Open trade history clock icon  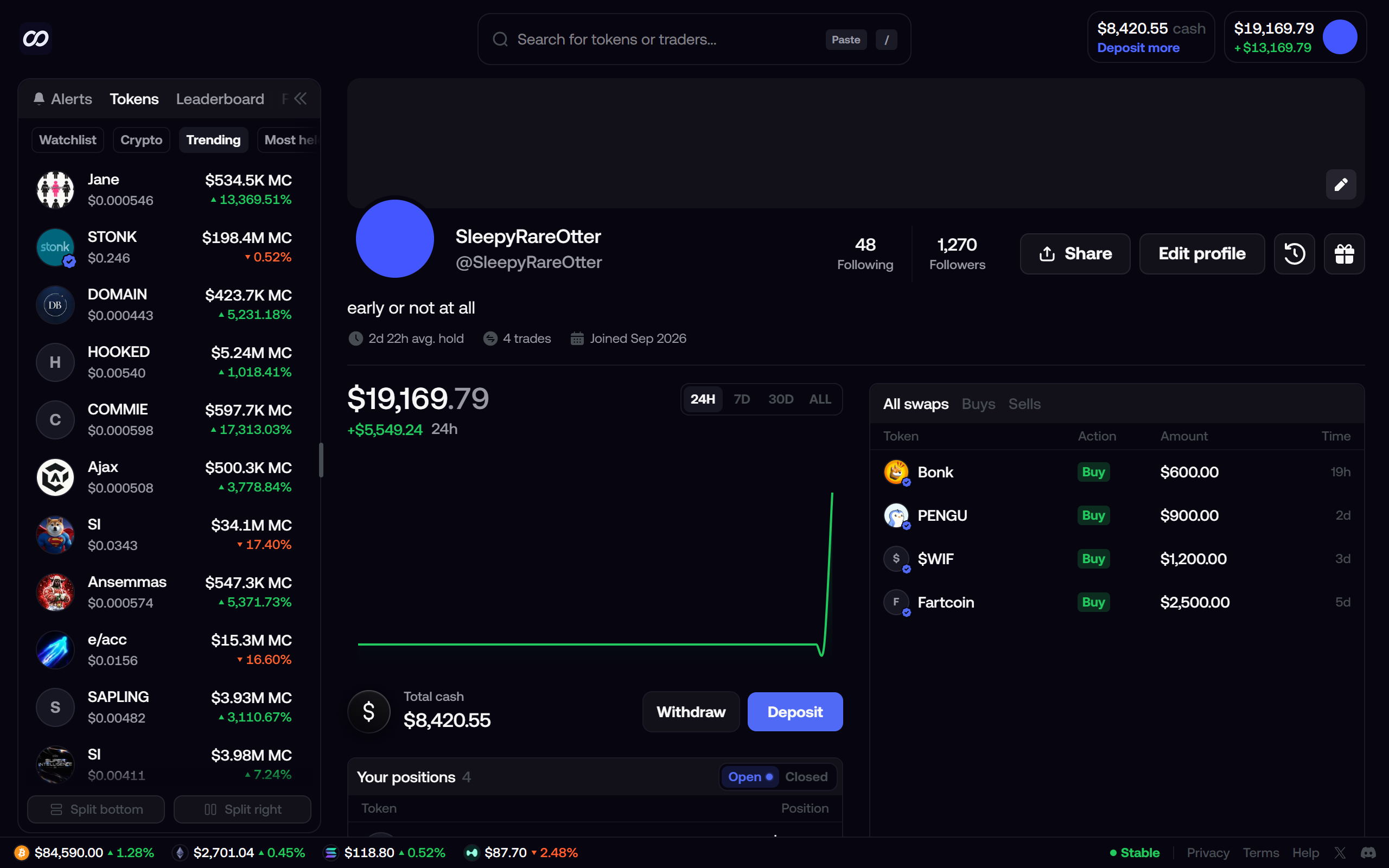(x=1294, y=254)
